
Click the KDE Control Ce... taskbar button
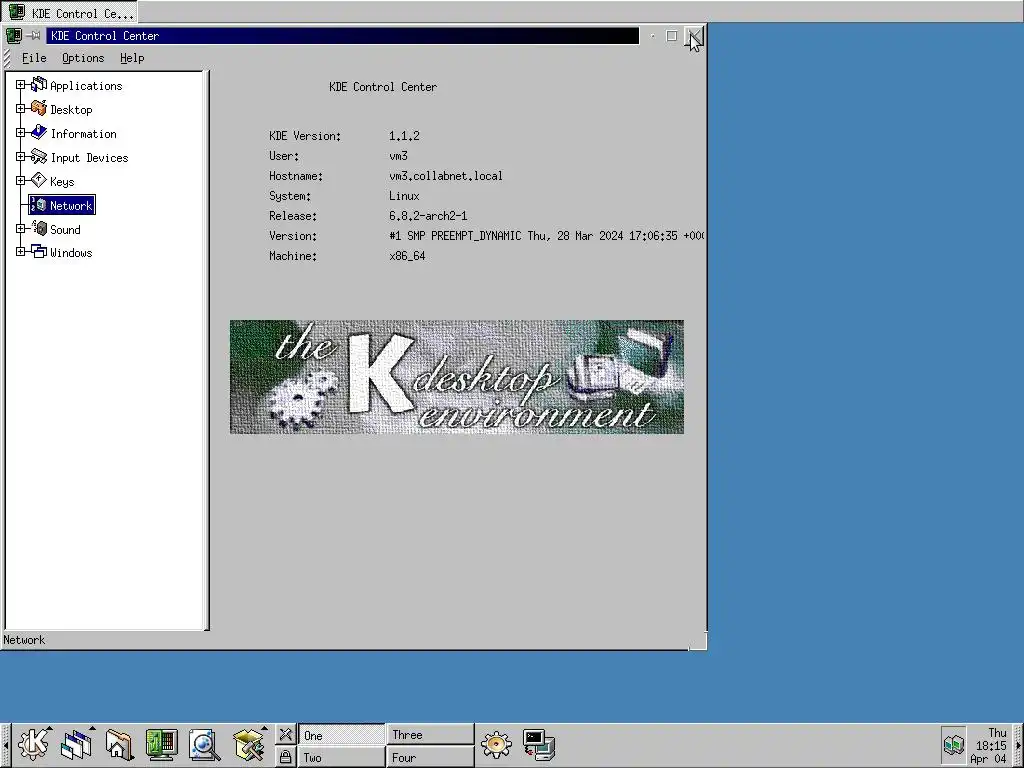tap(70, 12)
